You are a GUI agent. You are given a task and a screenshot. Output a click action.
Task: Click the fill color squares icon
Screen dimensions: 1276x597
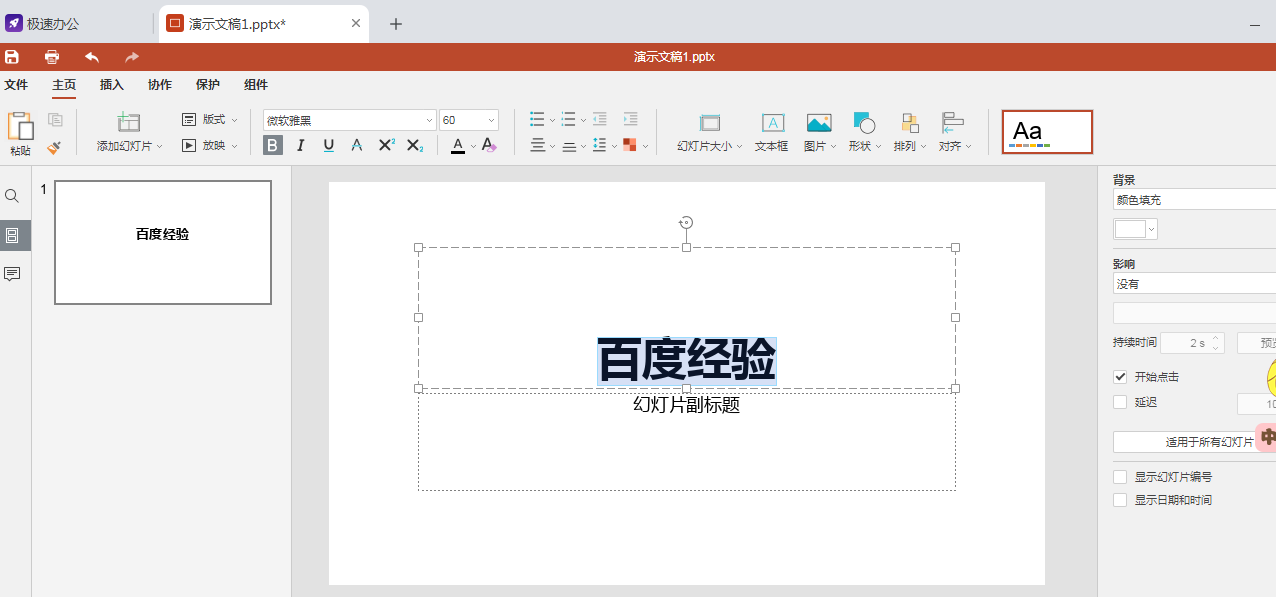(630, 146)
